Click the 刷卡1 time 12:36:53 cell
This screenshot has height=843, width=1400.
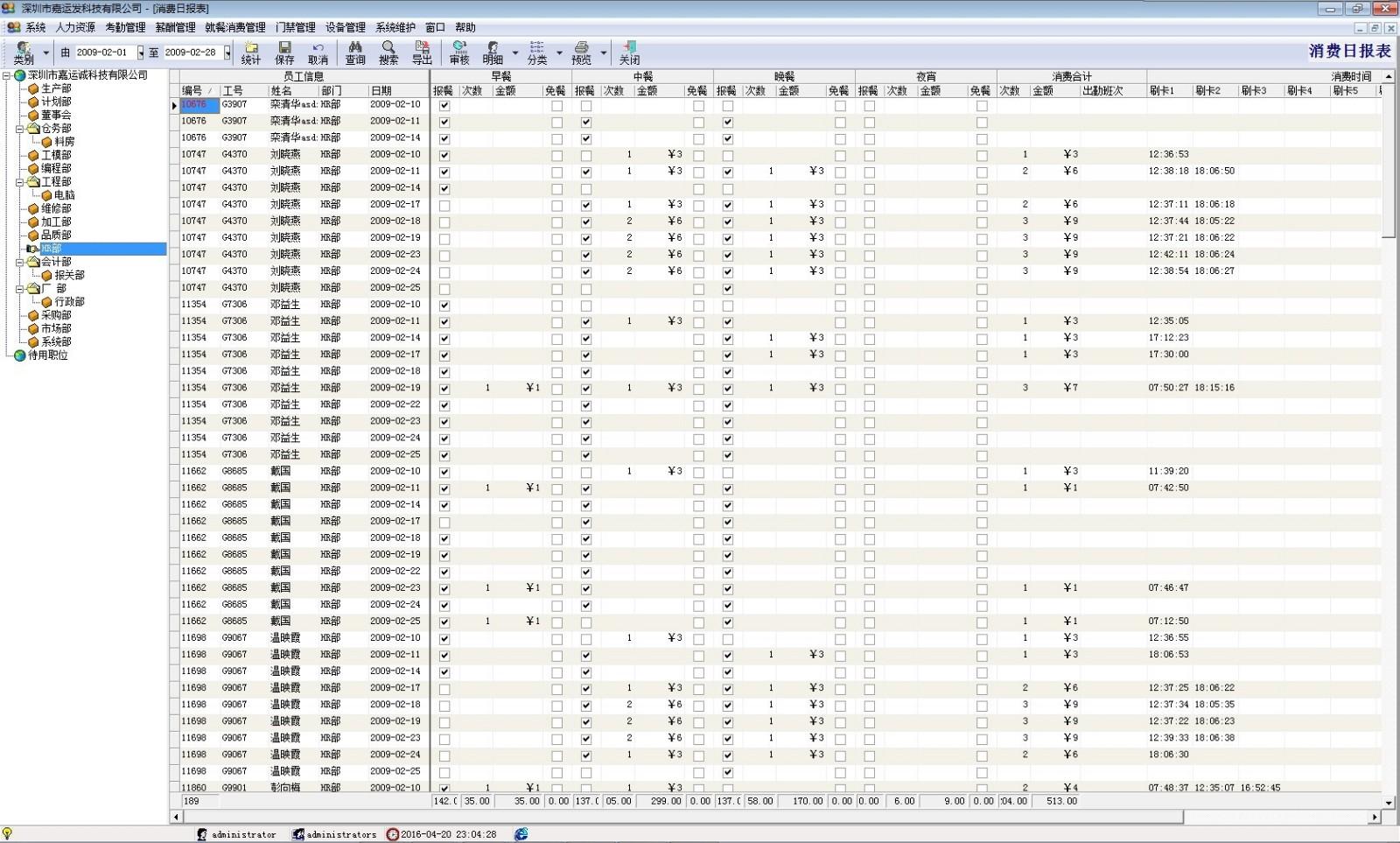click(x=1169, y=155)
